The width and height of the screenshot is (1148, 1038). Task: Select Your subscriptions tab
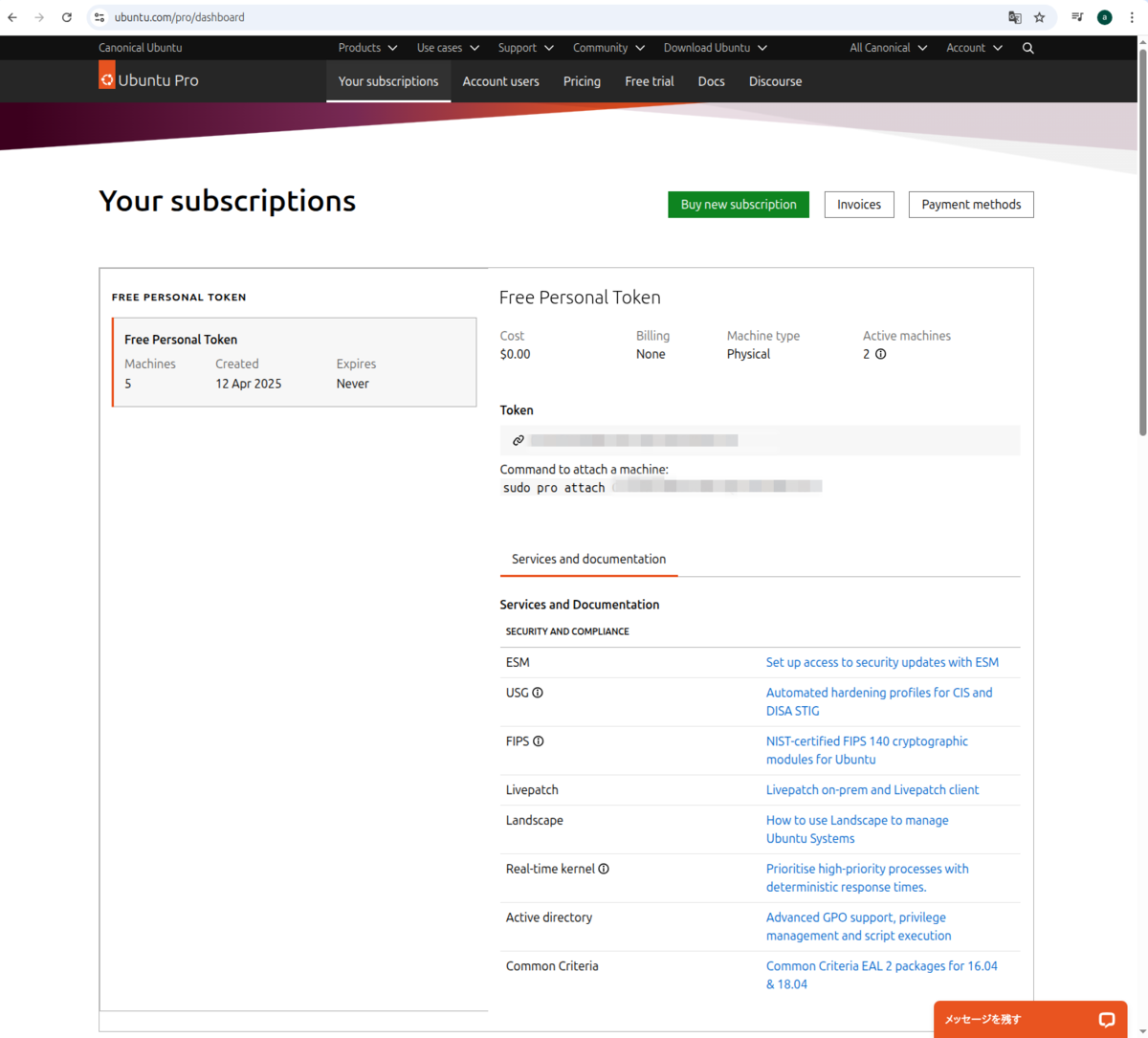click(x=388, y=81)
